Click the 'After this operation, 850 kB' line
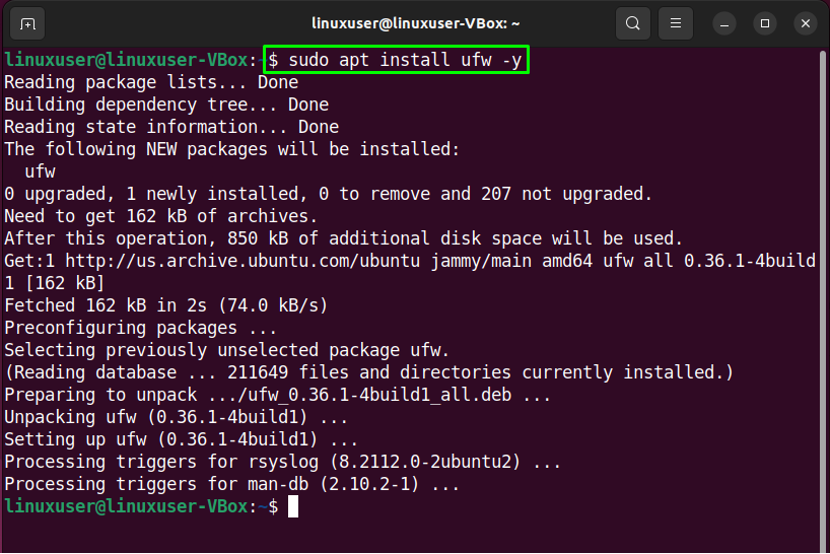This screenshot has height=554, width=830. (344, 239)
